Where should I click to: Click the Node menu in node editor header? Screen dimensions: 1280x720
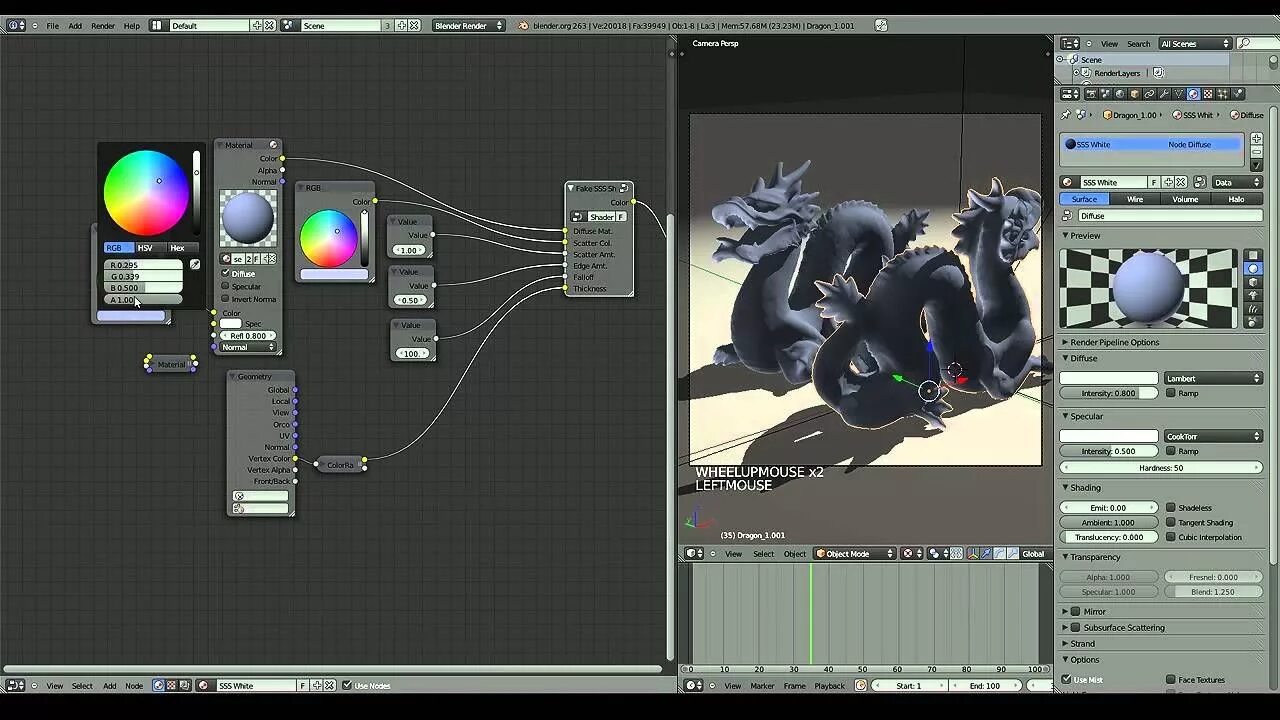[134, 685]
